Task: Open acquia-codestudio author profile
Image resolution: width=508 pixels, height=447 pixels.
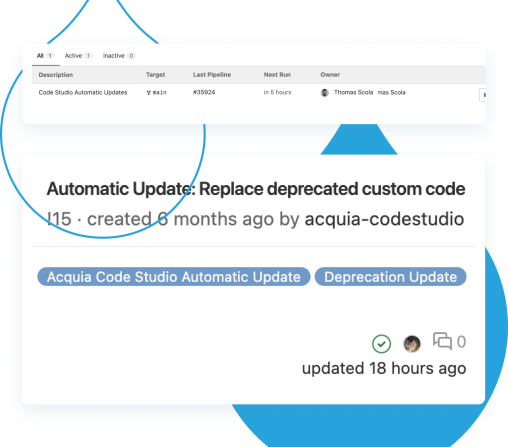Action: click(384, 219)
